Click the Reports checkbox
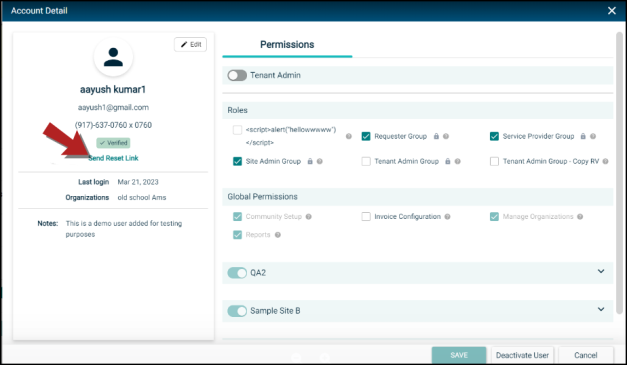Viewport: 627px width, 365px height. (238, 235)
